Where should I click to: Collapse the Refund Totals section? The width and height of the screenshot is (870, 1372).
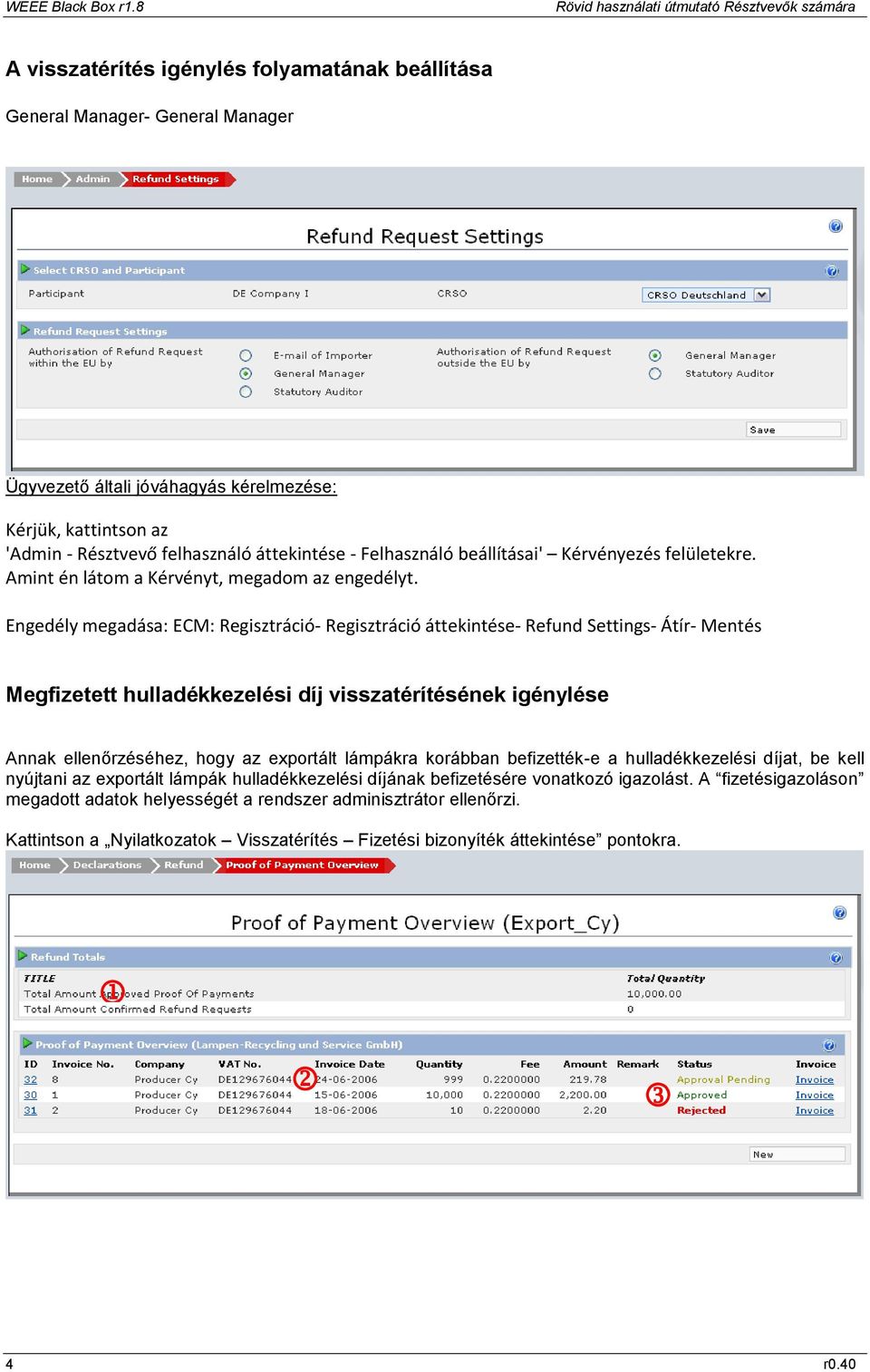click(23, 956)
